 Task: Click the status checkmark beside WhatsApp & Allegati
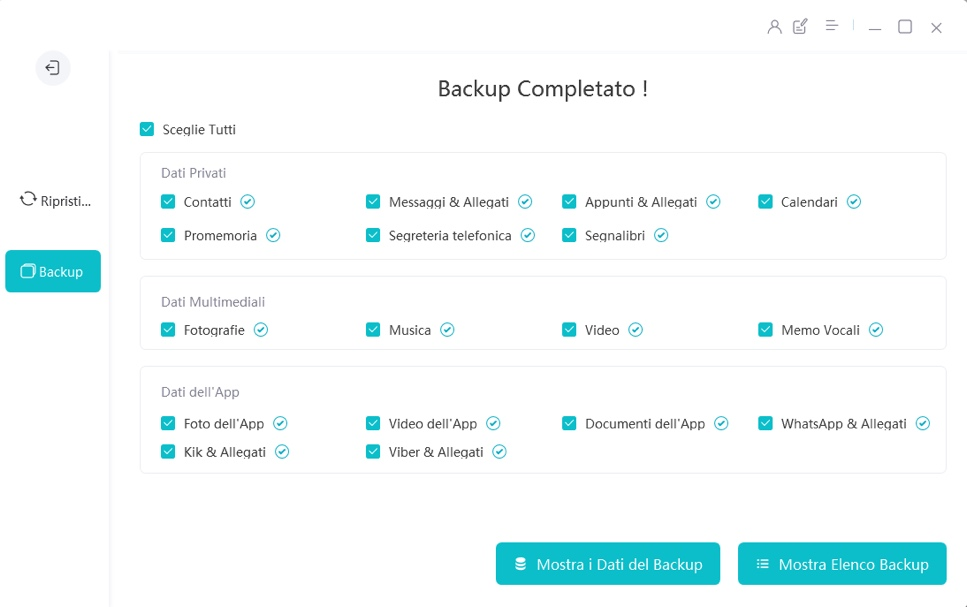tap(922, 424)
